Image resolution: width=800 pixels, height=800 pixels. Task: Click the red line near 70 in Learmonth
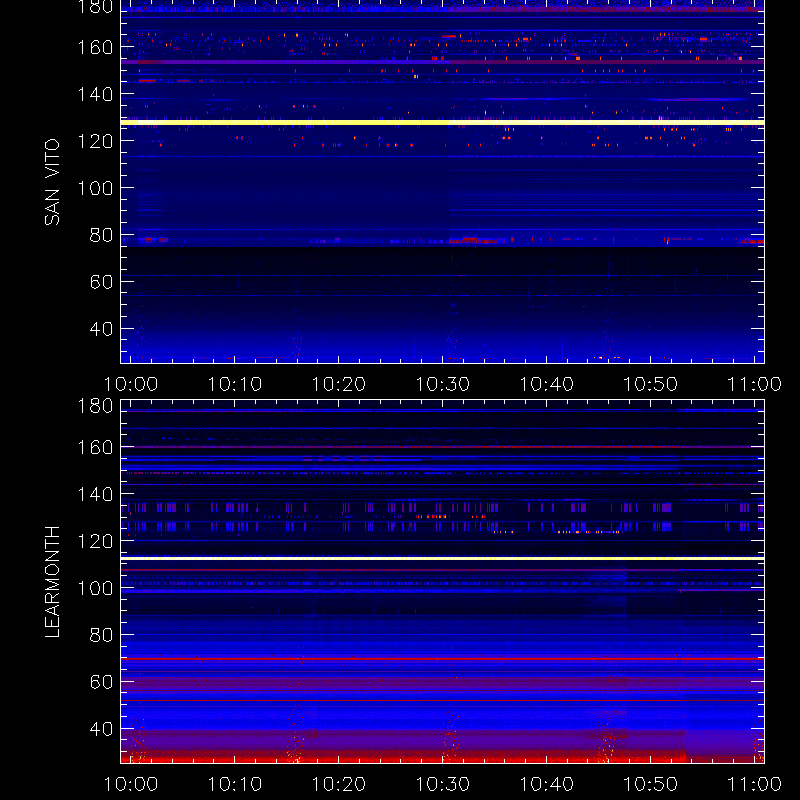[x=442, y=659]
